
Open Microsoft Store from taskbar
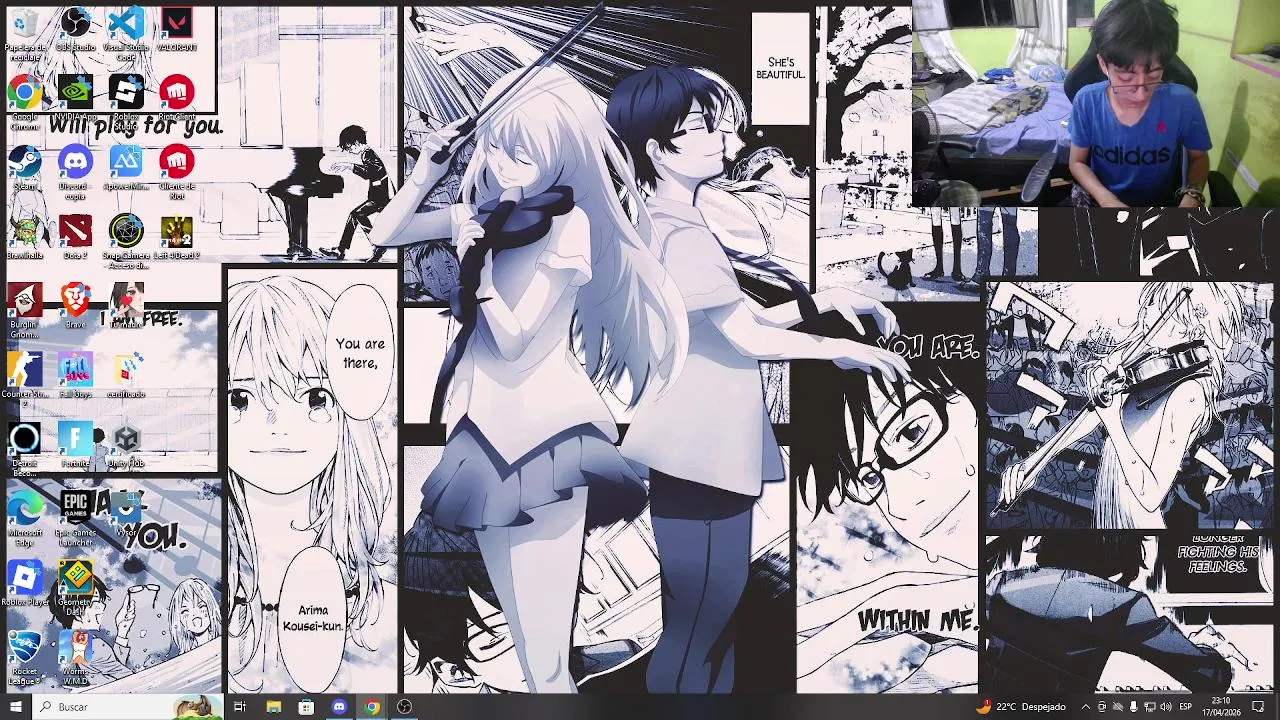(306, 707)
